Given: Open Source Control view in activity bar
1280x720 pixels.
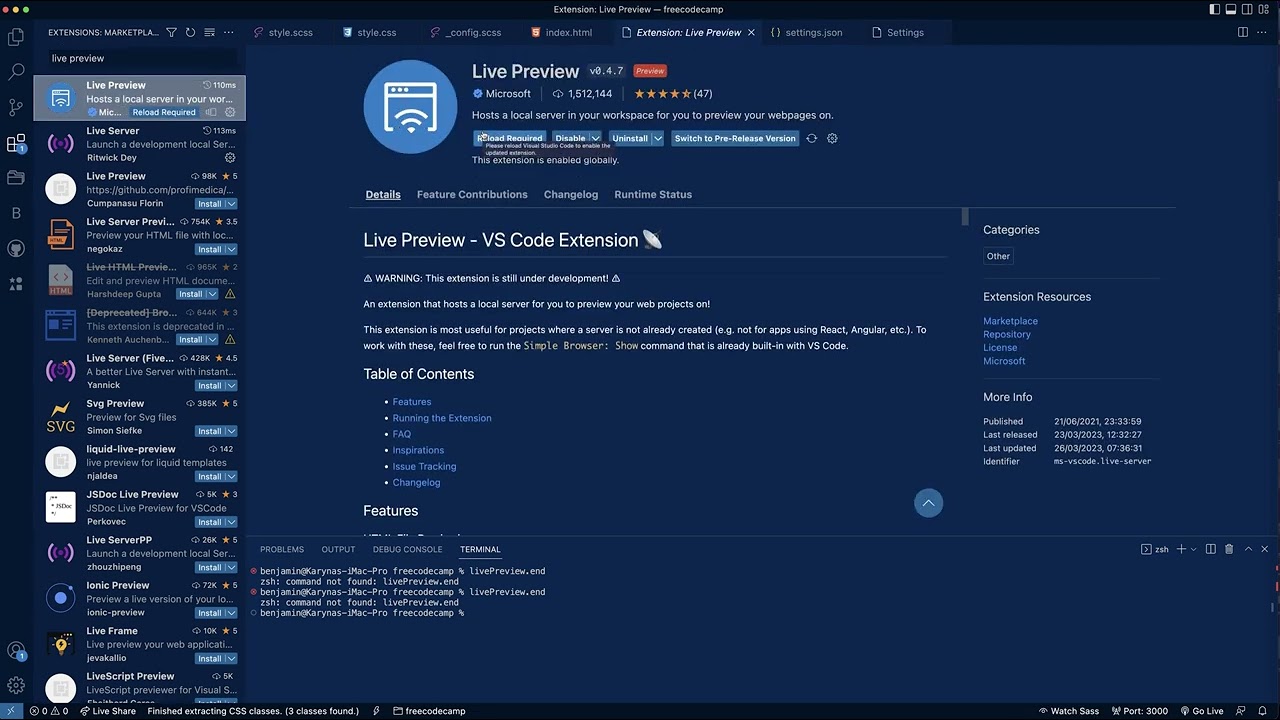Looking at the screenshot, I should click(16, 107).
